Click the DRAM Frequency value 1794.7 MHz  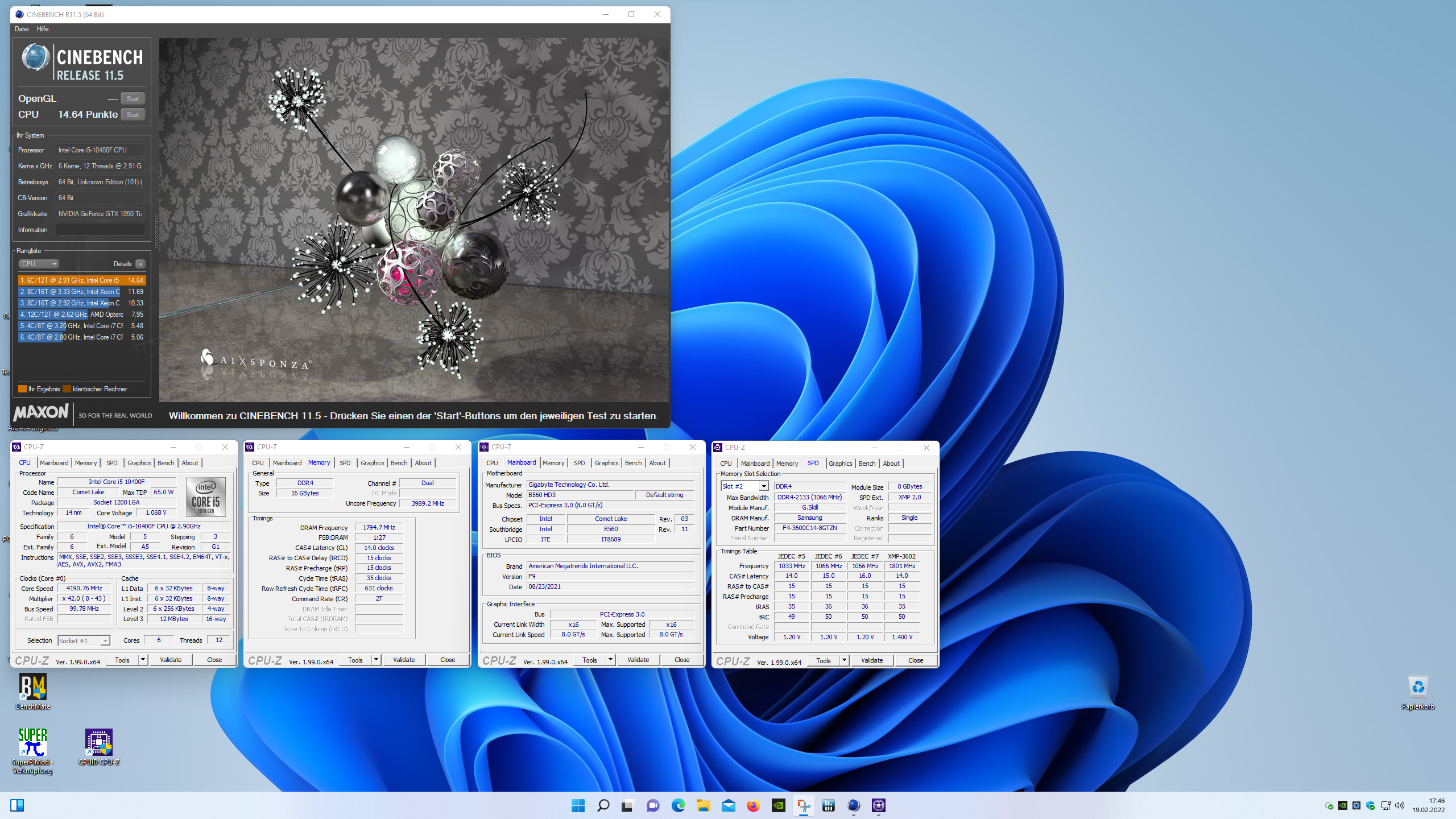[x=379, y=527]
